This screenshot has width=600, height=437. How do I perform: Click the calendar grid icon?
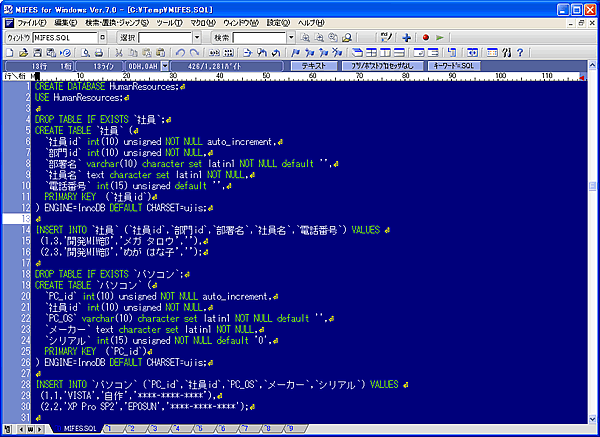pyautogui.click(x=492, y=52)
